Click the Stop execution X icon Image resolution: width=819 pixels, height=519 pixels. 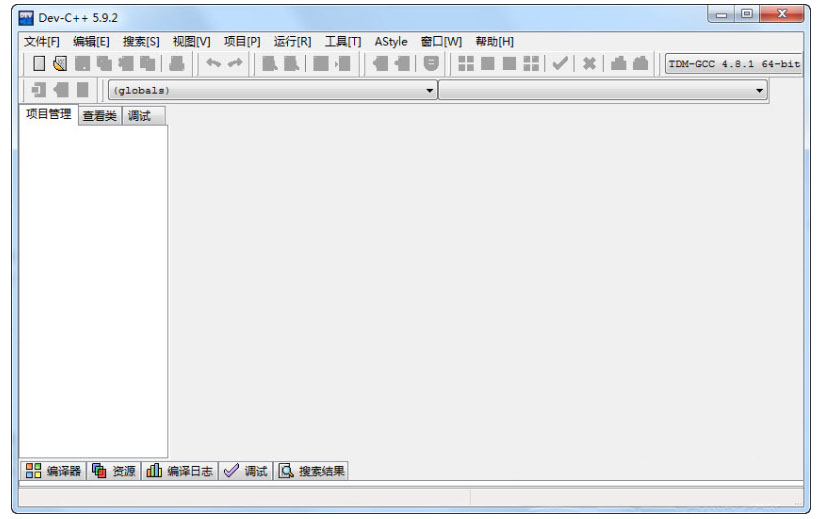coord(590,64)
